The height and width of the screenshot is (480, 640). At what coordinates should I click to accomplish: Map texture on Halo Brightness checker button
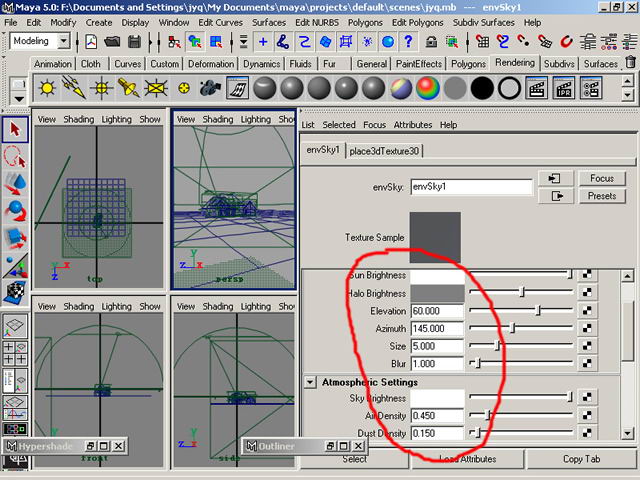[x=587, y=292]
